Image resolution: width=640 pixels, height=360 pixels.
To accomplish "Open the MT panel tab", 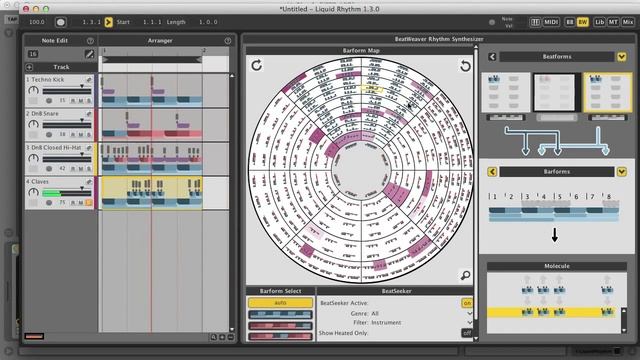I will point(613,22).
